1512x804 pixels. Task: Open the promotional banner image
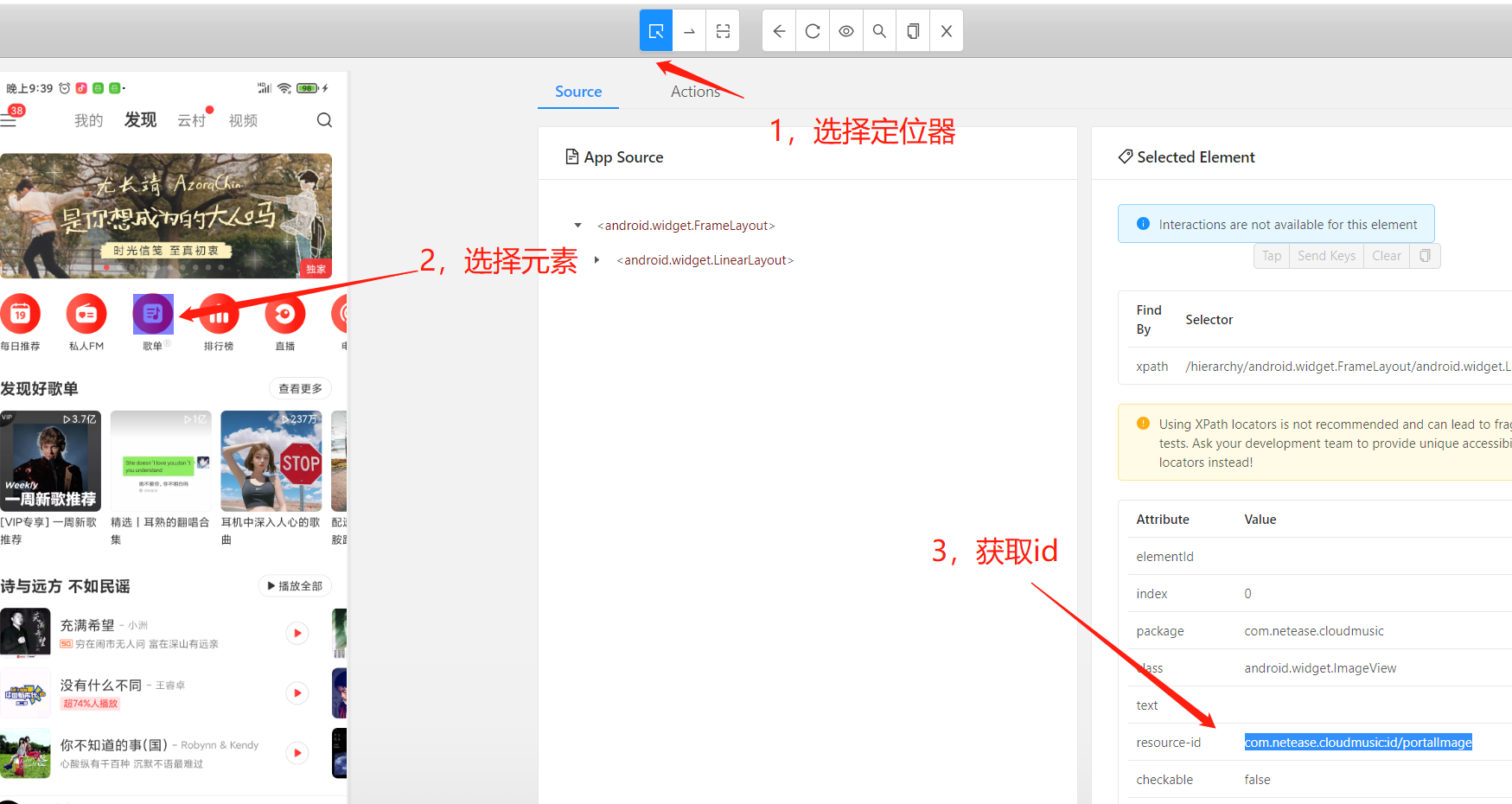pos(166,216)
